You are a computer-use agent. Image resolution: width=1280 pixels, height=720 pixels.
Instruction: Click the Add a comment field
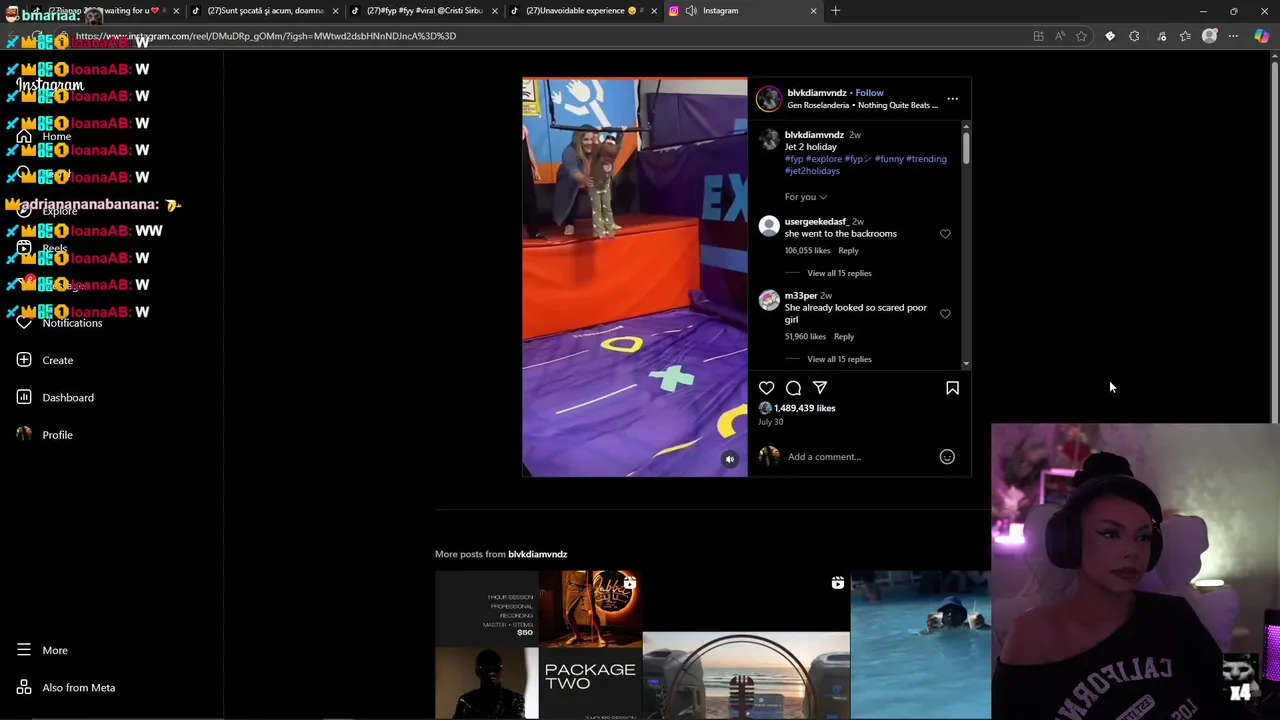[860, 457]
